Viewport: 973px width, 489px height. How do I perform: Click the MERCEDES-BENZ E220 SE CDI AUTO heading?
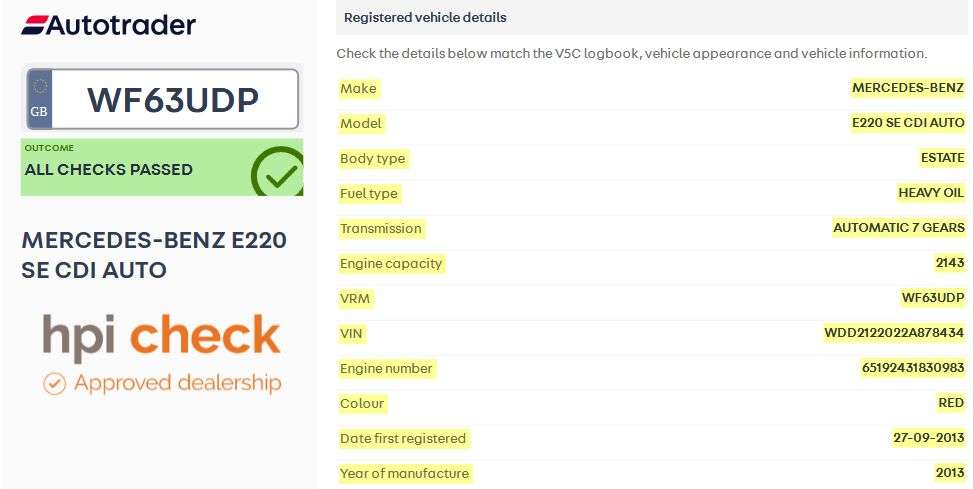(154, 254)
